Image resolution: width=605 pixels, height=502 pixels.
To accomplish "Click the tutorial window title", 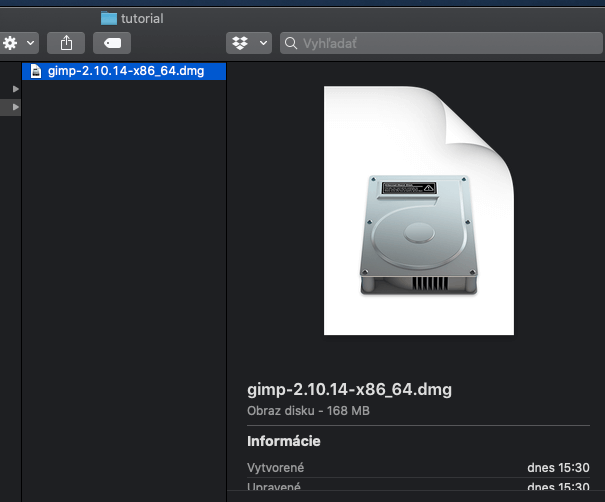I will tap(142, 19).
